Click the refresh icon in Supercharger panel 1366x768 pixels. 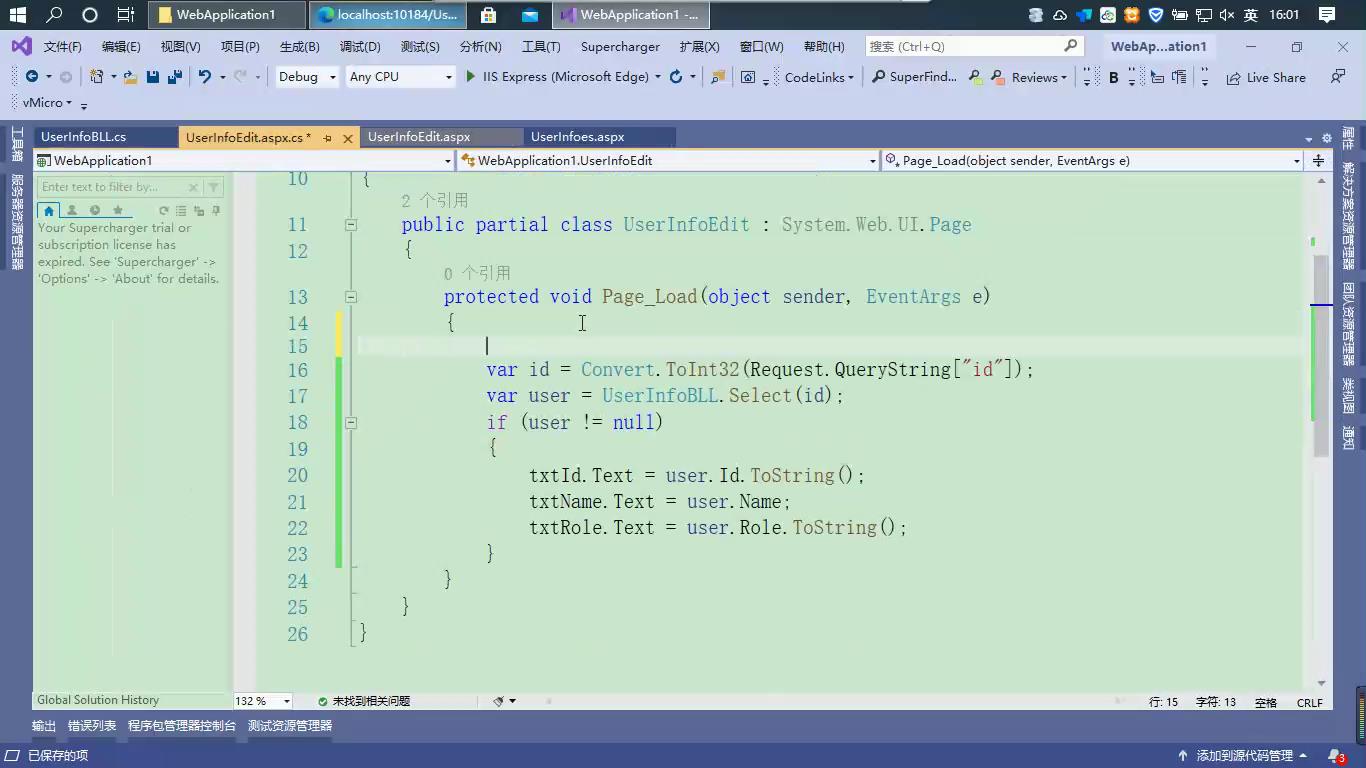tap(164, 210)
